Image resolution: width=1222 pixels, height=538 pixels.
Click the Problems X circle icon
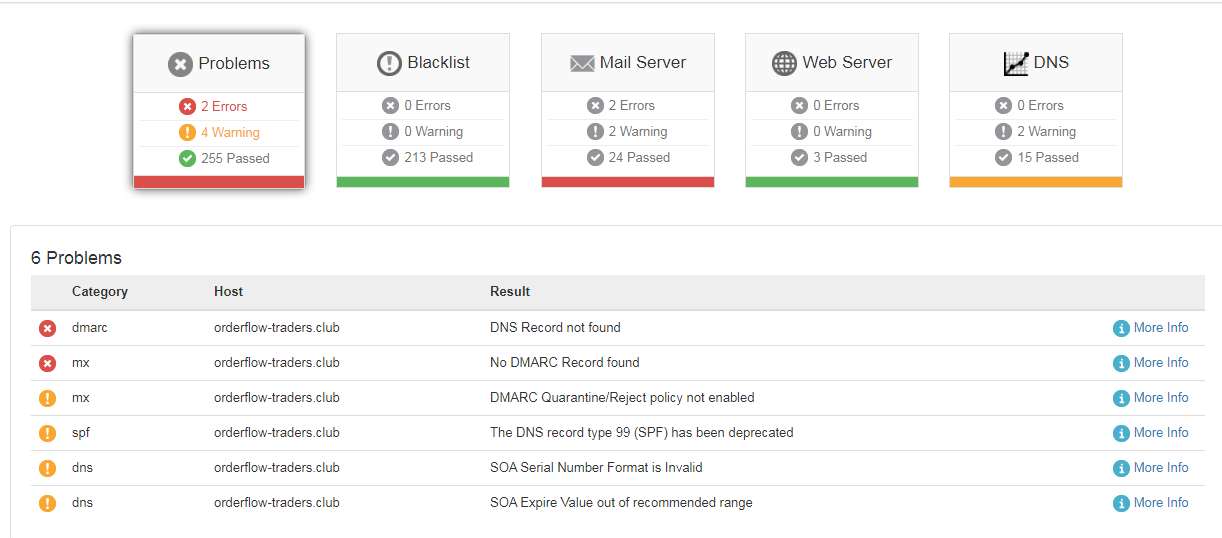click(x=180, y=64)
